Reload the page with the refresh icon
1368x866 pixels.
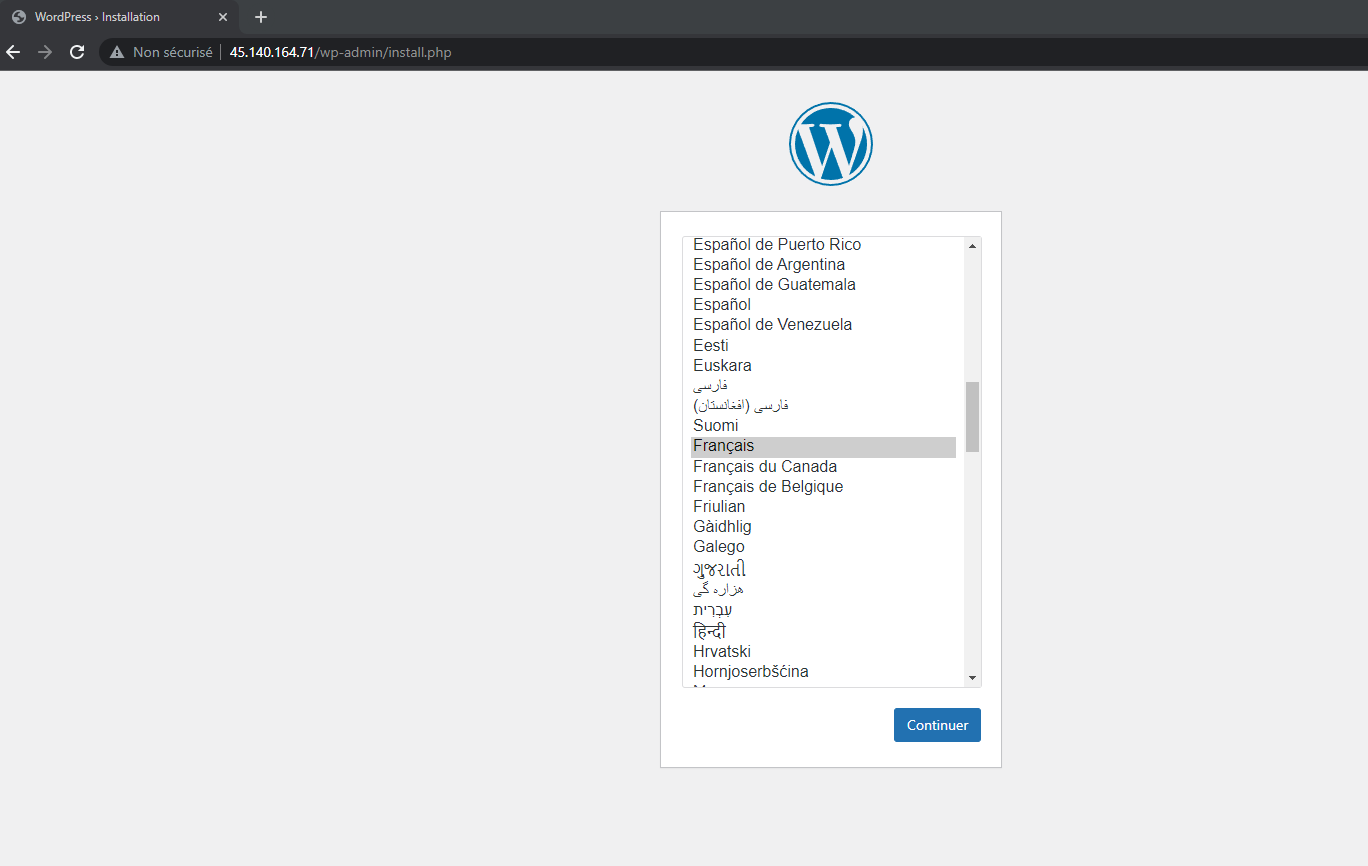77,52
